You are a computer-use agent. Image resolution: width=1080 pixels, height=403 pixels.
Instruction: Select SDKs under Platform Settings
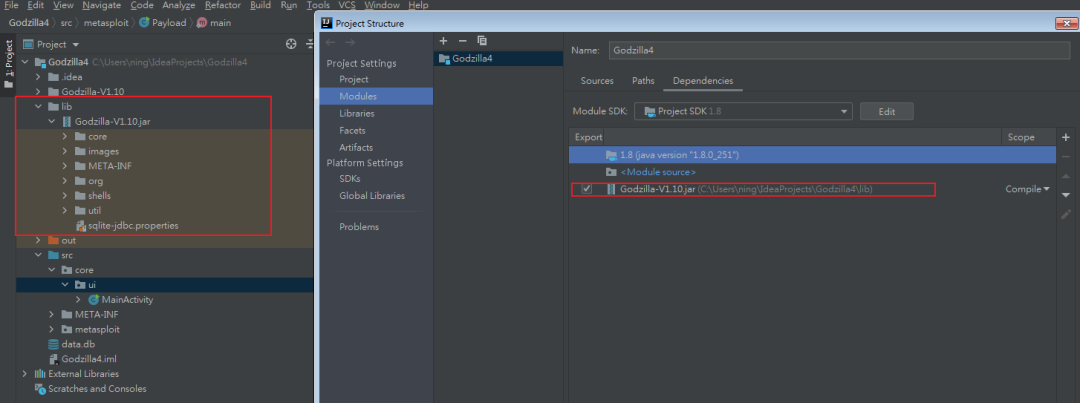[x=349, y=178]
